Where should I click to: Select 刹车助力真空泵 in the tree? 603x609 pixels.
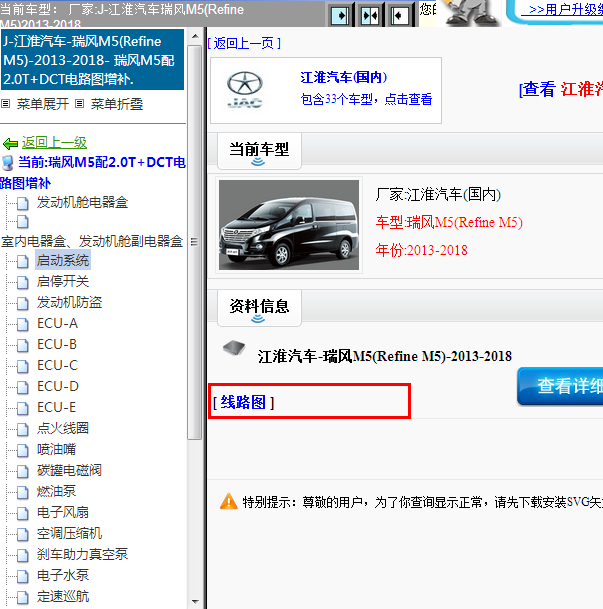point(82,554)
